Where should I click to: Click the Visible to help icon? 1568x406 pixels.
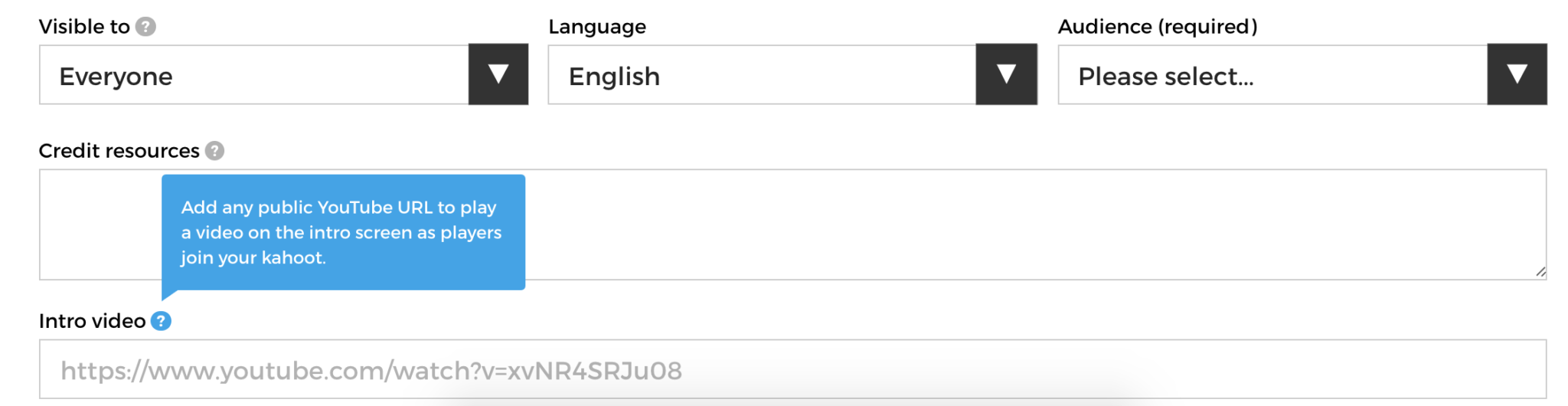click(145, 27)
